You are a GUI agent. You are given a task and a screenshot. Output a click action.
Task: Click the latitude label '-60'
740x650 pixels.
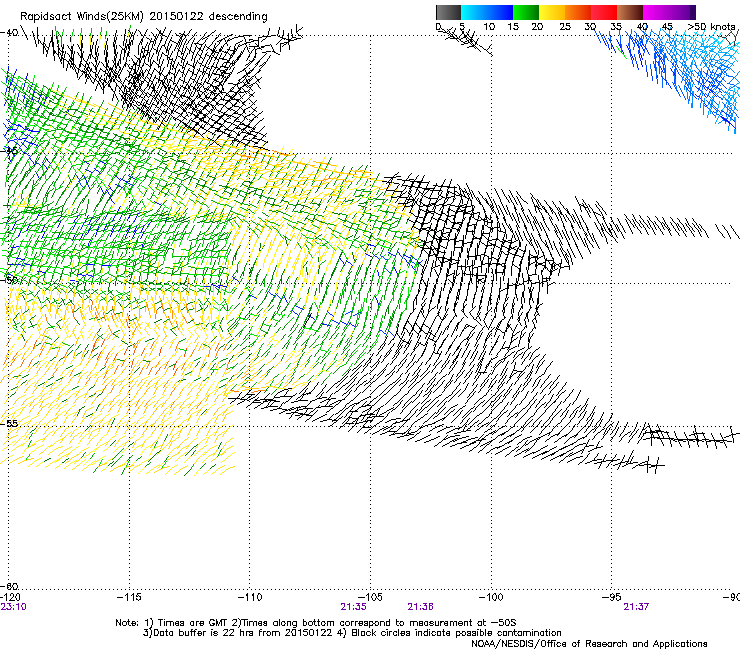(x=9, y=586)
